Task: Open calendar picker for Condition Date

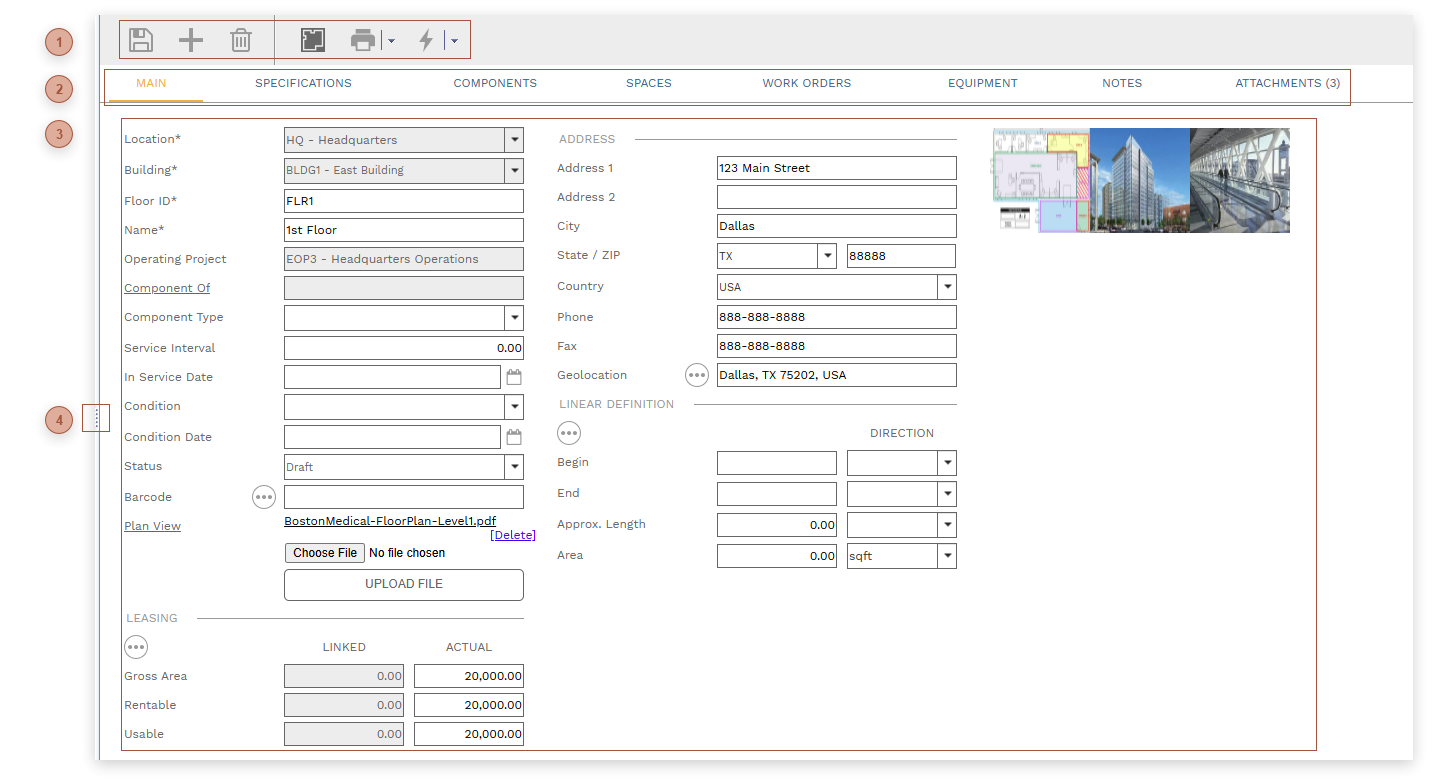Action: click(514, 437)
